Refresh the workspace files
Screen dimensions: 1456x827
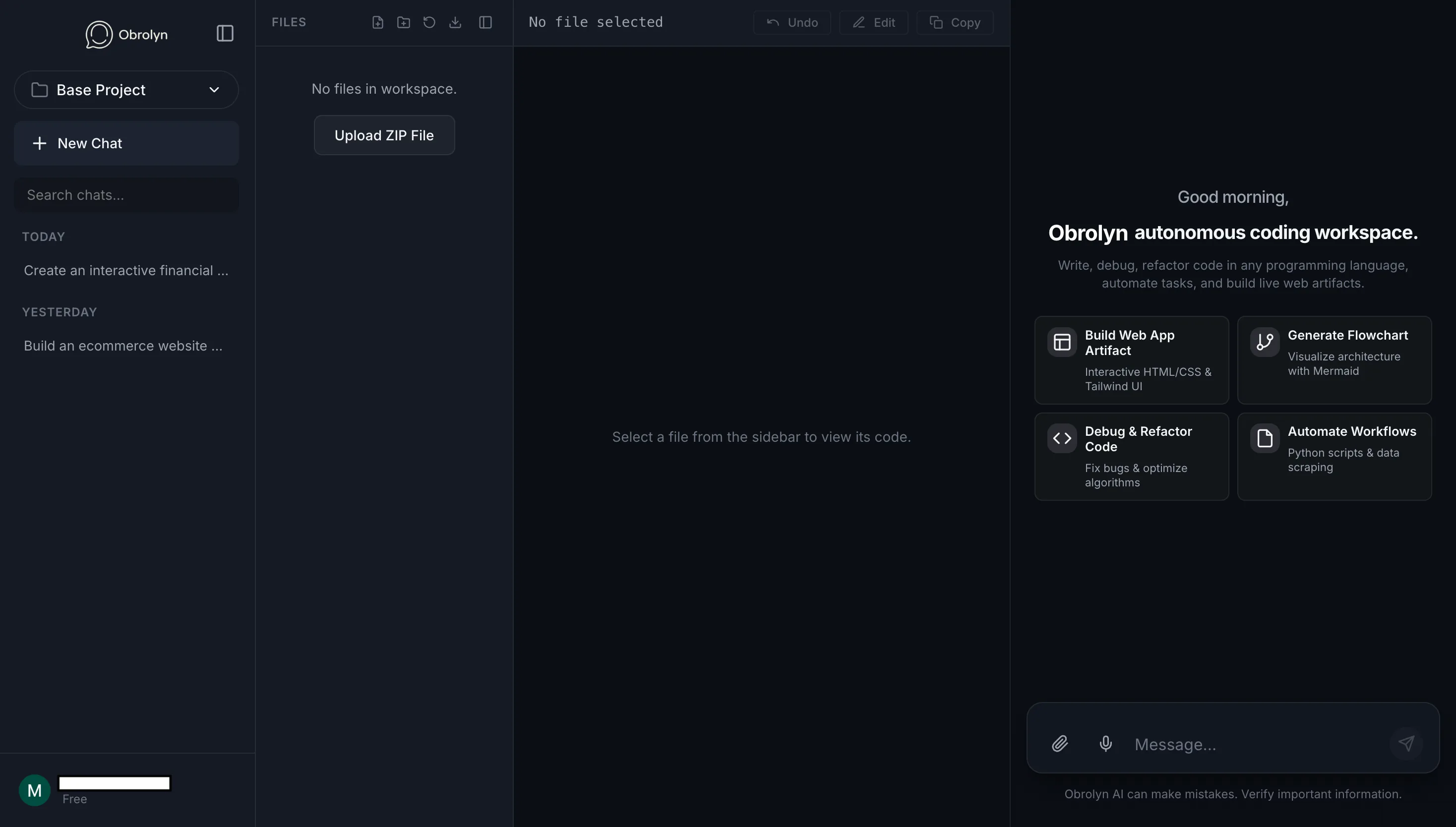tap(429, 22)
